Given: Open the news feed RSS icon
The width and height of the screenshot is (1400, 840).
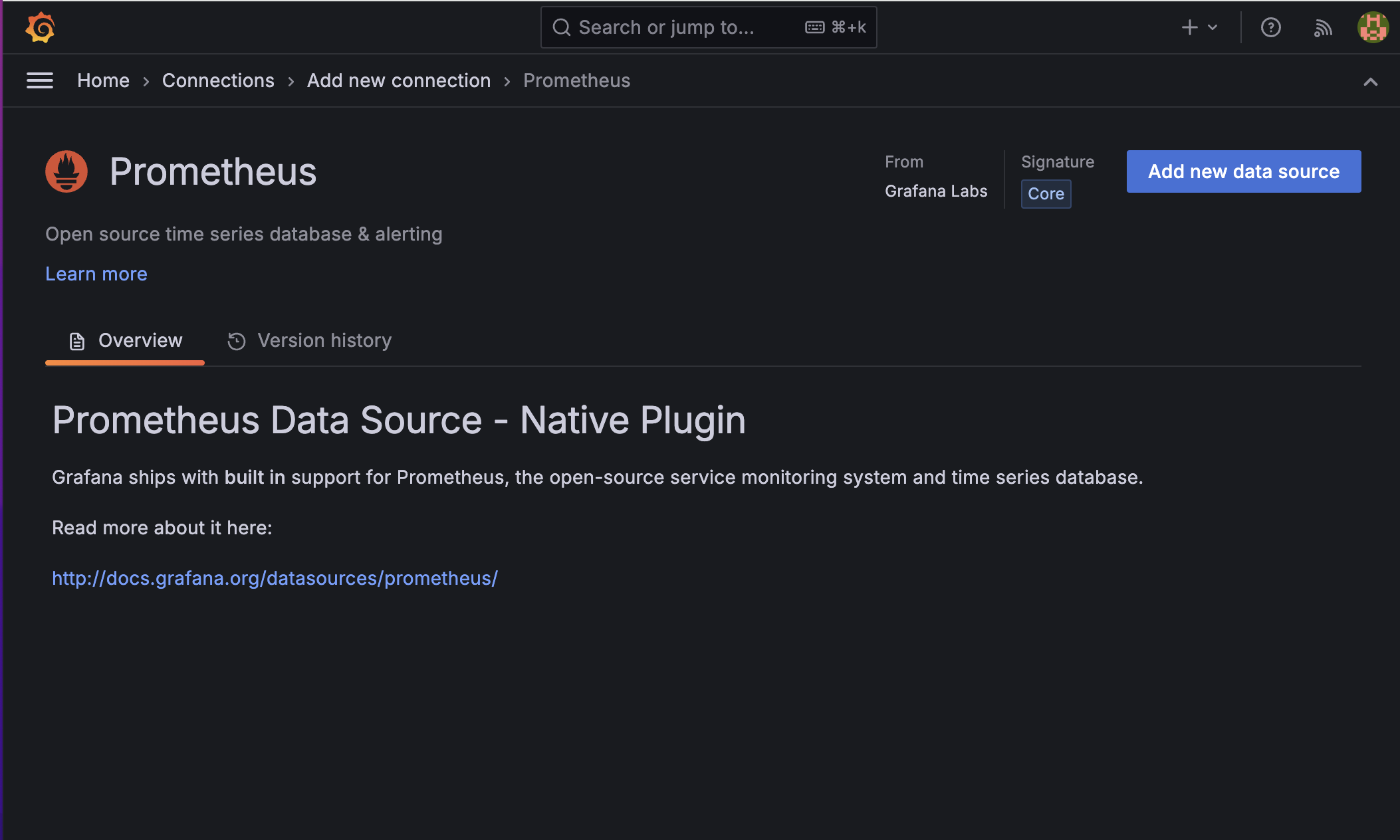Looking at the screenshot, I should [x=1323, y=27].
